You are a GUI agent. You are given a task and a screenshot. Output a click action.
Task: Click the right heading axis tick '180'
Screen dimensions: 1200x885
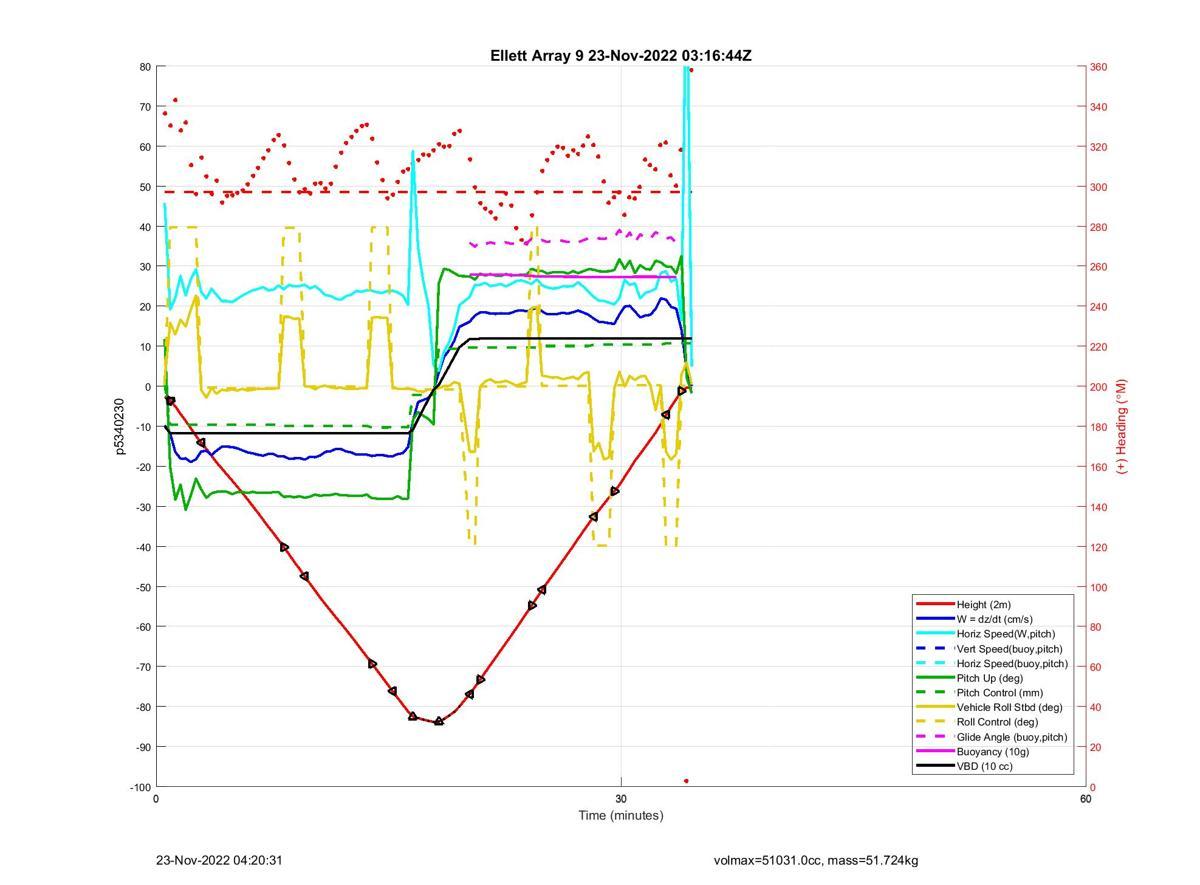1098,427
